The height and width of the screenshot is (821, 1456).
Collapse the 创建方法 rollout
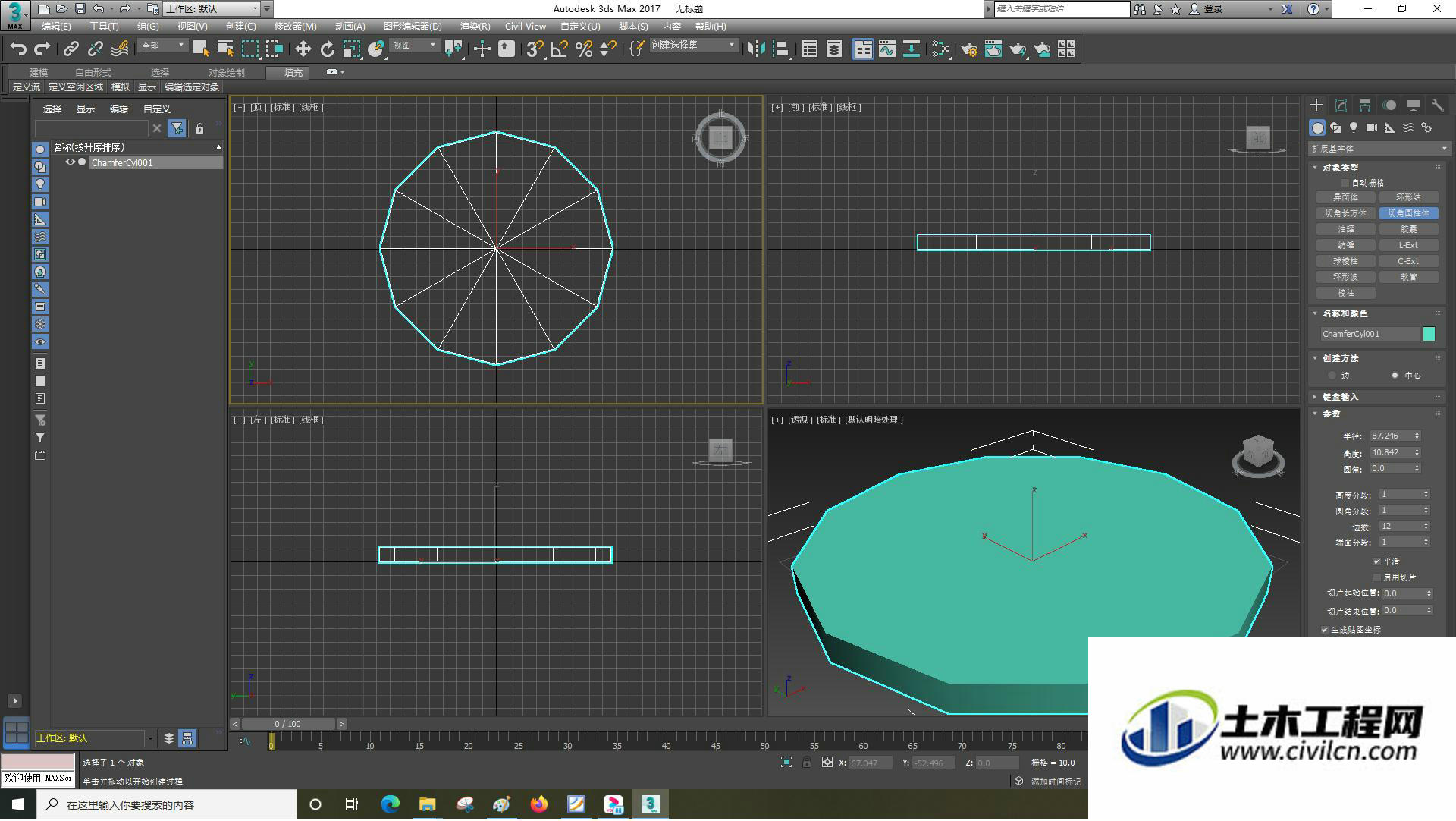coord(1340,358)
